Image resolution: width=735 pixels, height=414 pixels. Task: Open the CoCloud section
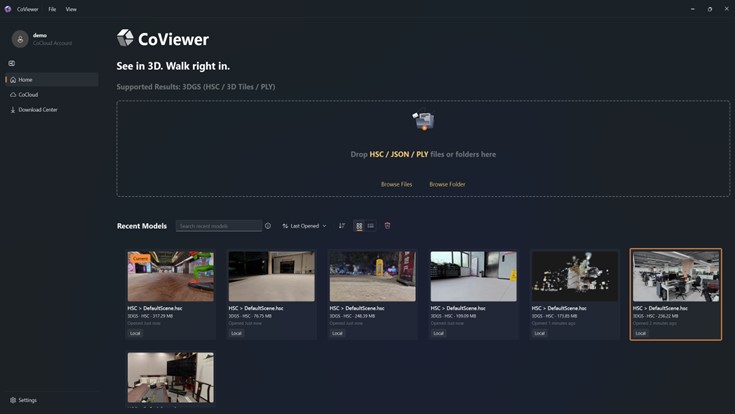pyautogui.click(x=52, y=95)
